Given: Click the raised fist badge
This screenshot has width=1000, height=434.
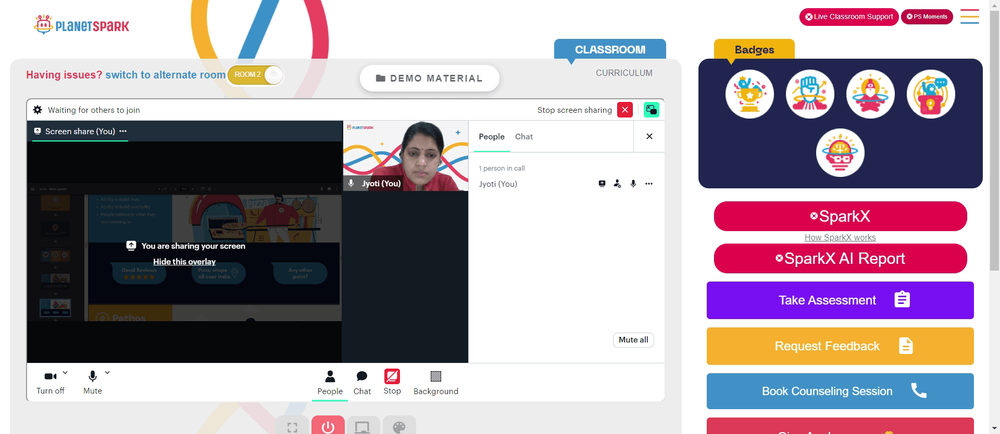Looking at the screenshot, I should [810, 94].
